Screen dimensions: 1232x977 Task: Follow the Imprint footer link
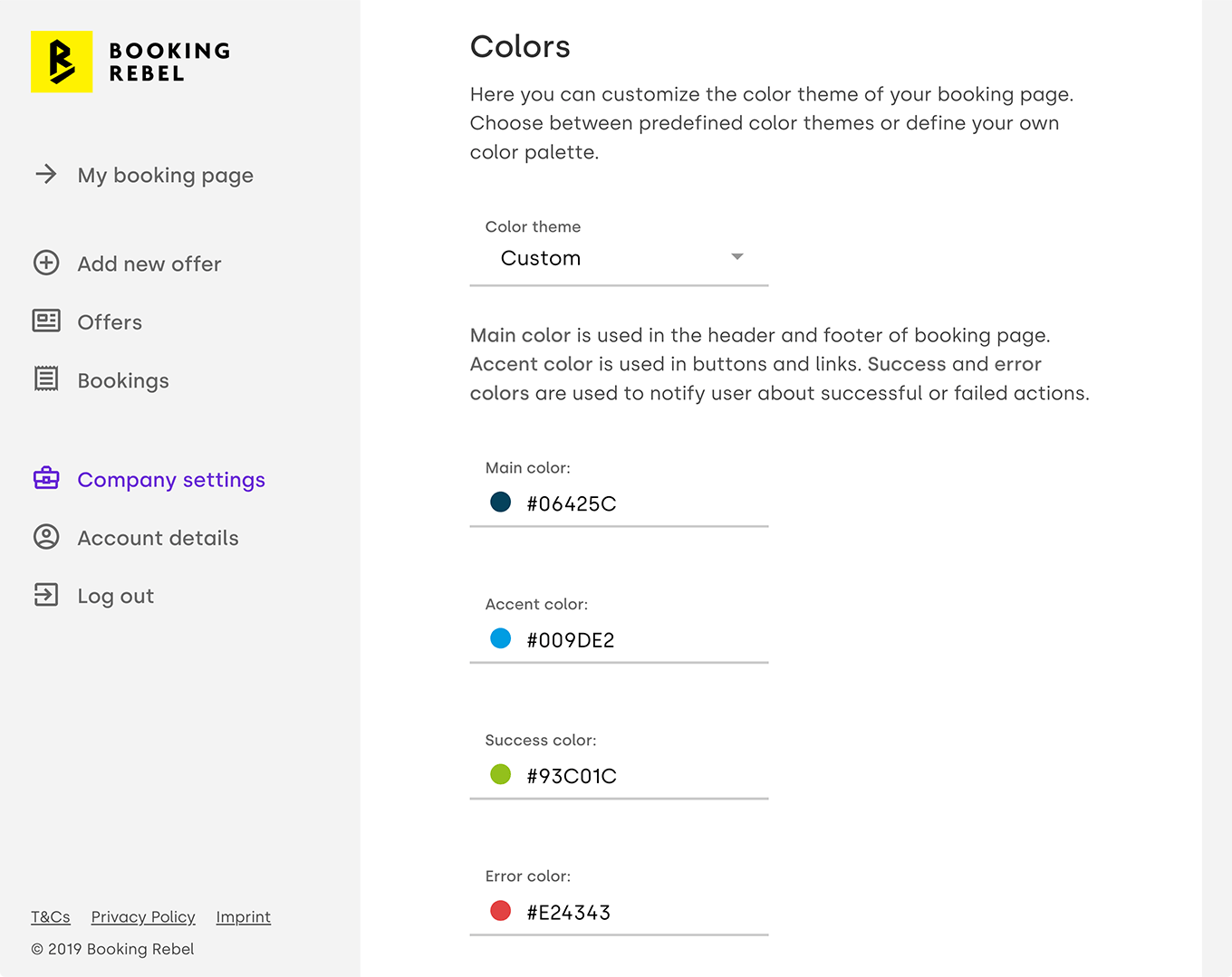tap(243, 916)
